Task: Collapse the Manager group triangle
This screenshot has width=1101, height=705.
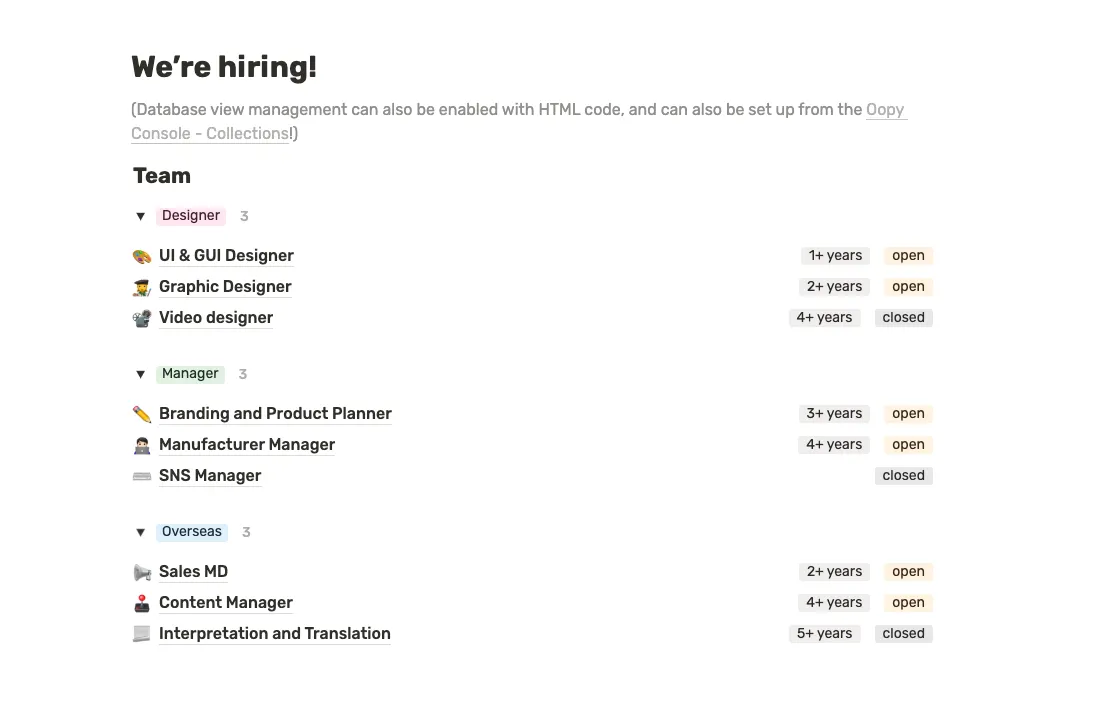Action: point(141,374)
